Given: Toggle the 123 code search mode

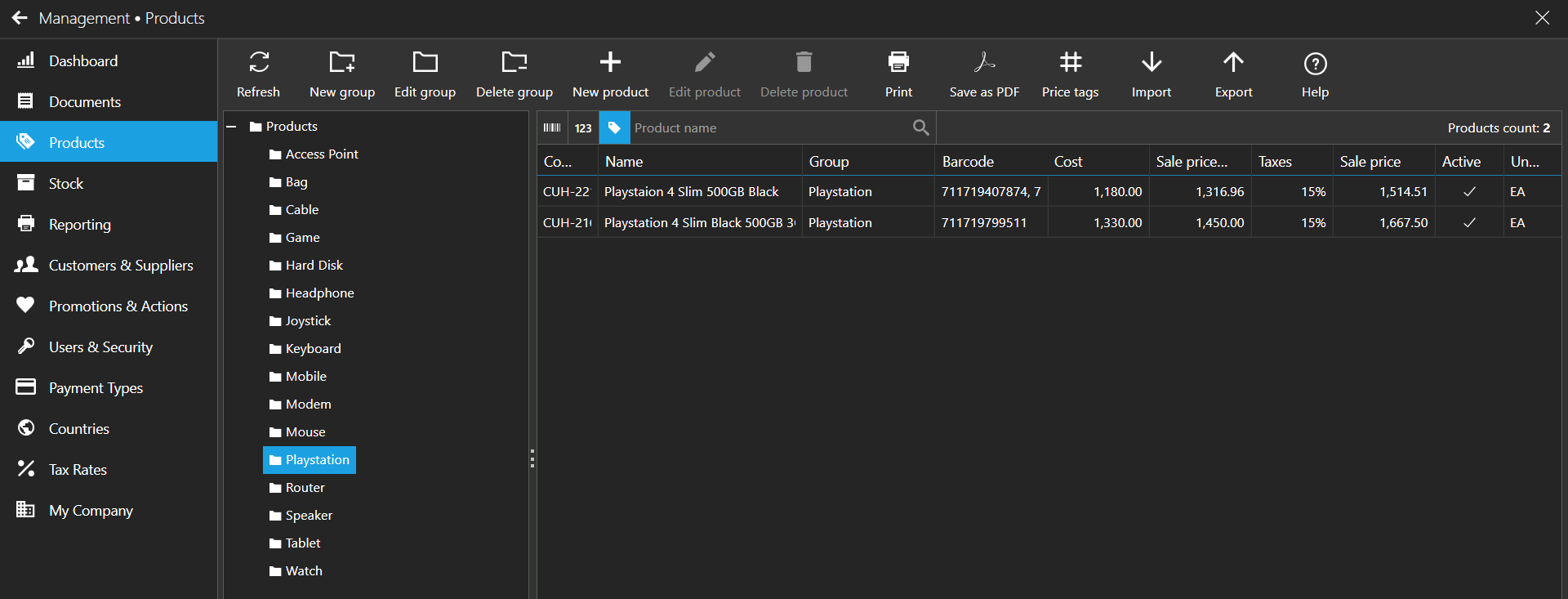Looking at the screenshot, I should (583, 127).
